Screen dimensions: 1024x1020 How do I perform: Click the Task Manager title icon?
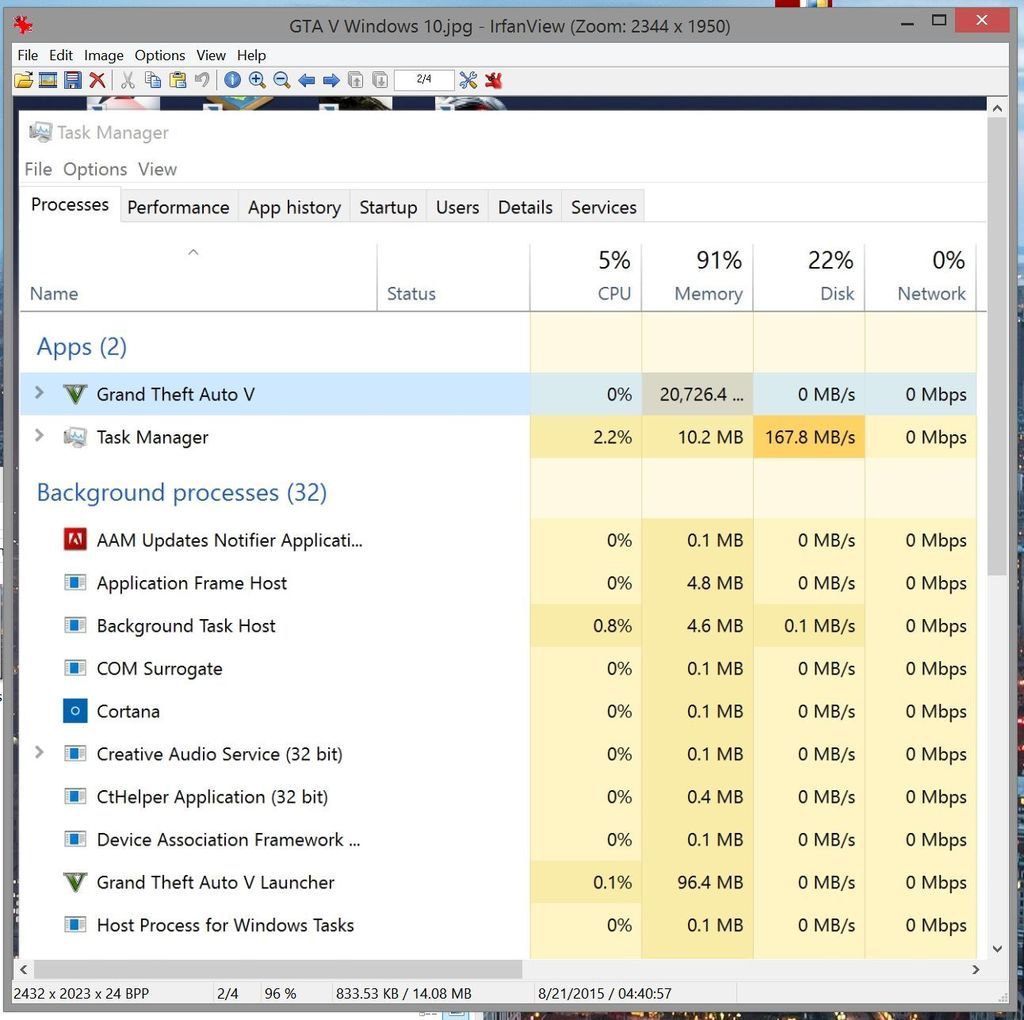(x=40, y=132)
